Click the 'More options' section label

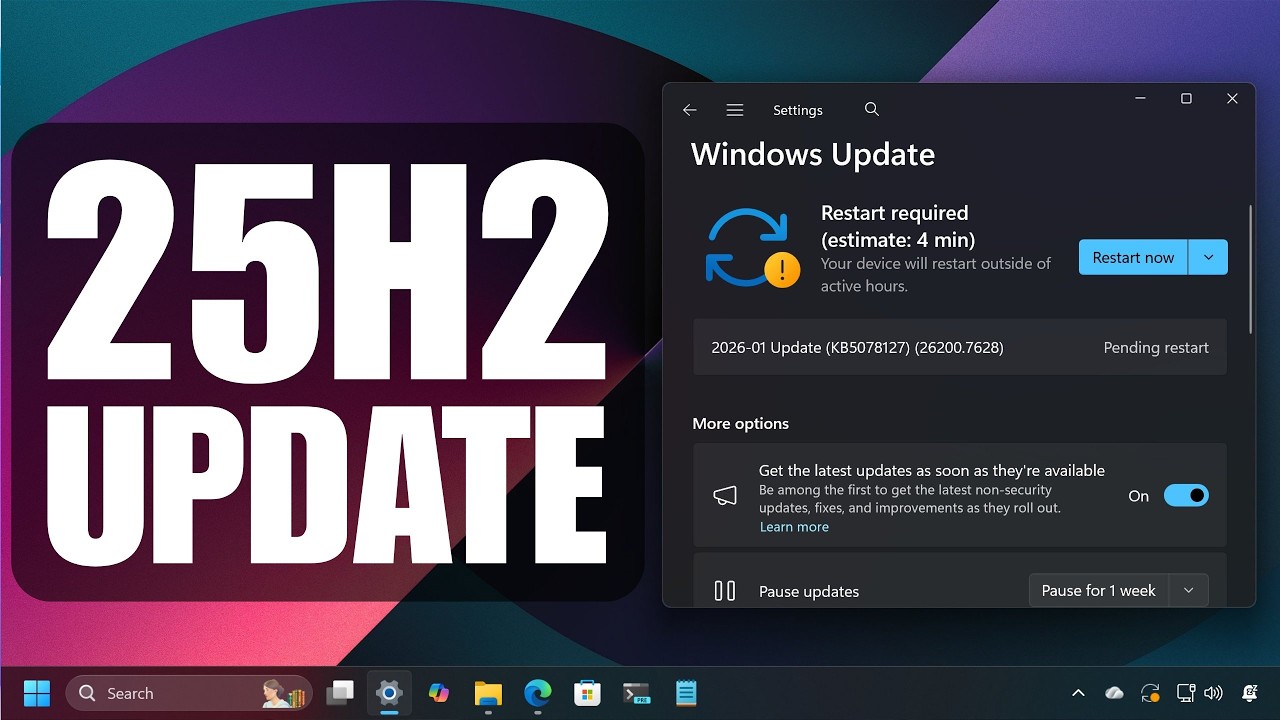(x=740, y=424)
